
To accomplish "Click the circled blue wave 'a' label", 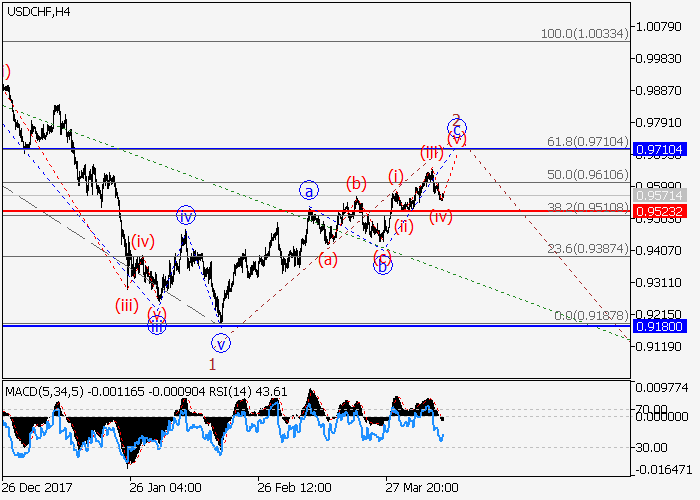I will coord(309,190).
